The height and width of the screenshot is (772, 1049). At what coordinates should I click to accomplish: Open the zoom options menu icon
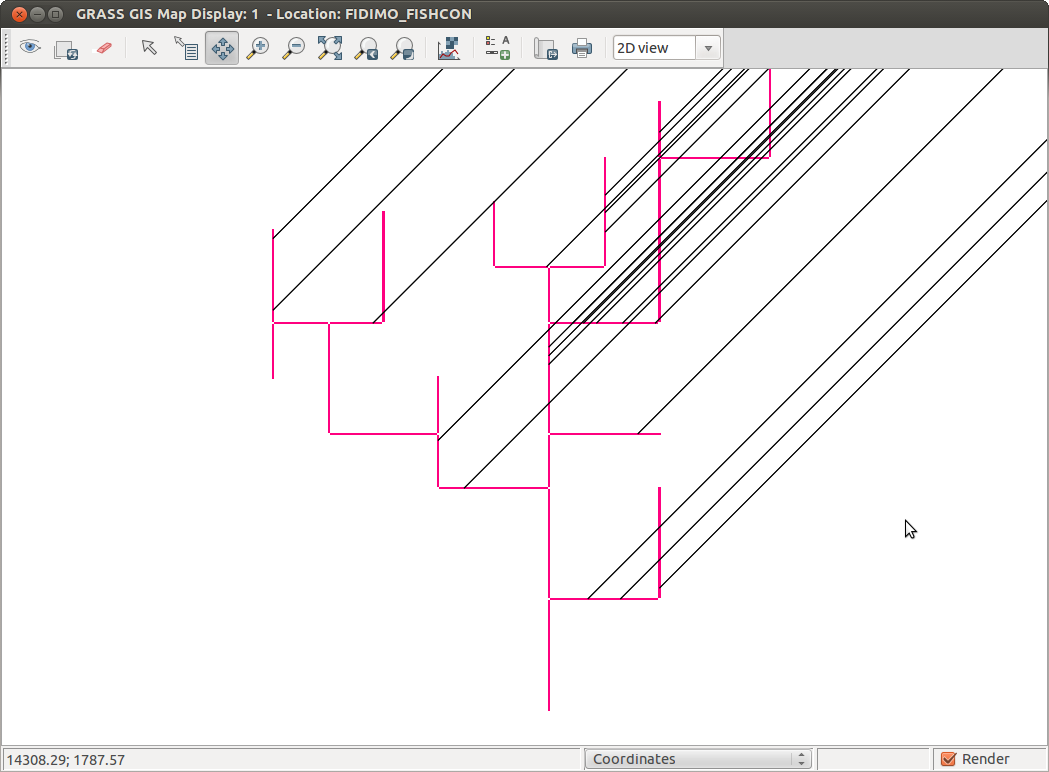click(x=402, y=49)
